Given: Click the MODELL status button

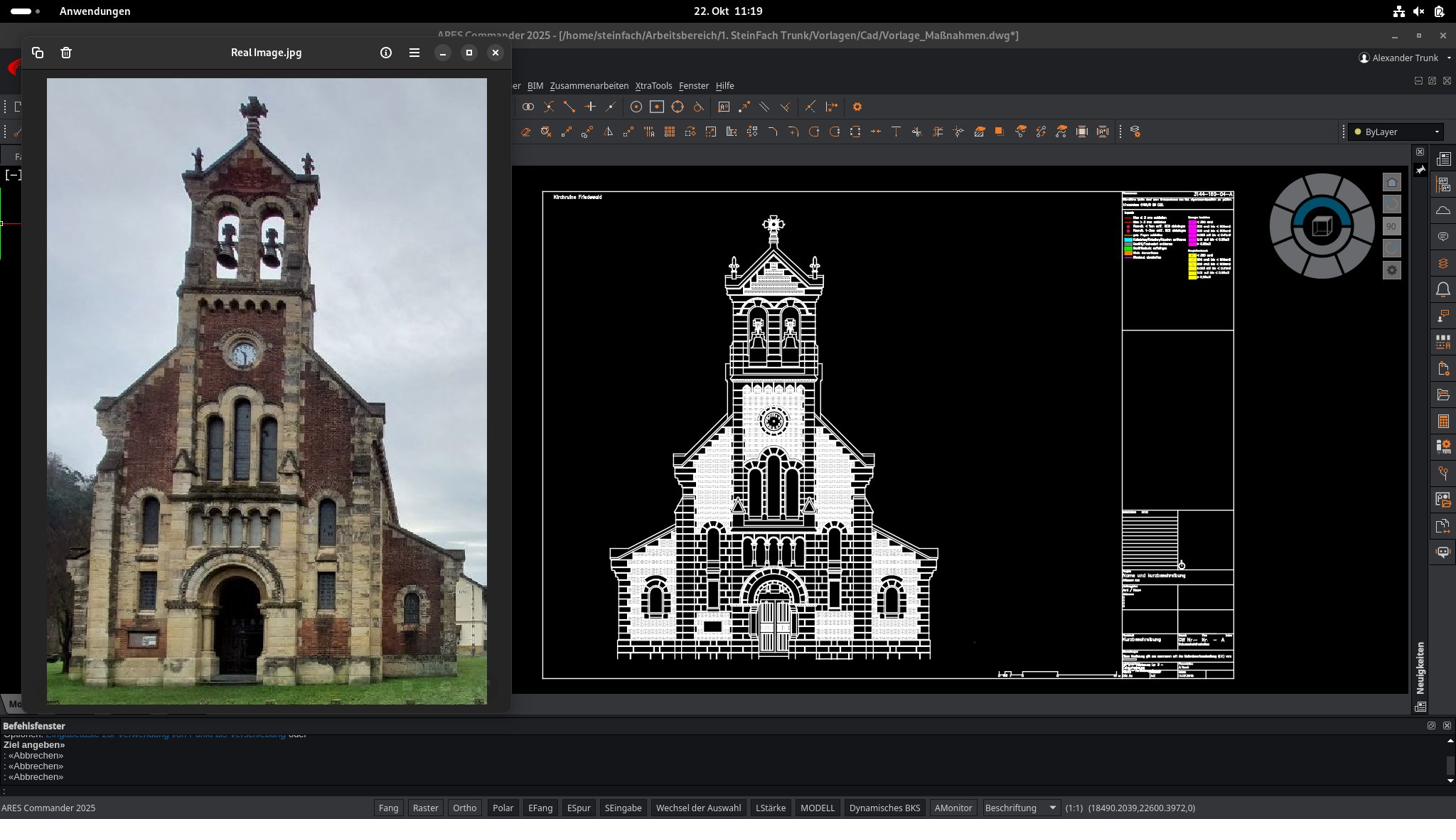Looking at the screenshot, I should [817, 808].
